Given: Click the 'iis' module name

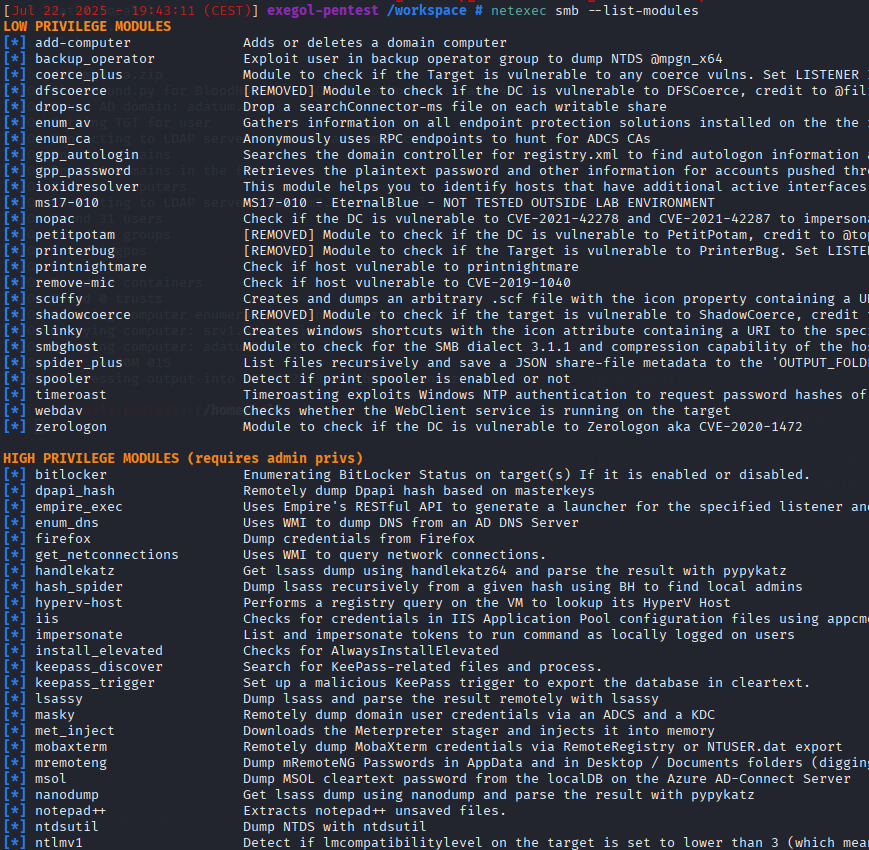Looking at the screenshot, I should click(x=47, y=619).
